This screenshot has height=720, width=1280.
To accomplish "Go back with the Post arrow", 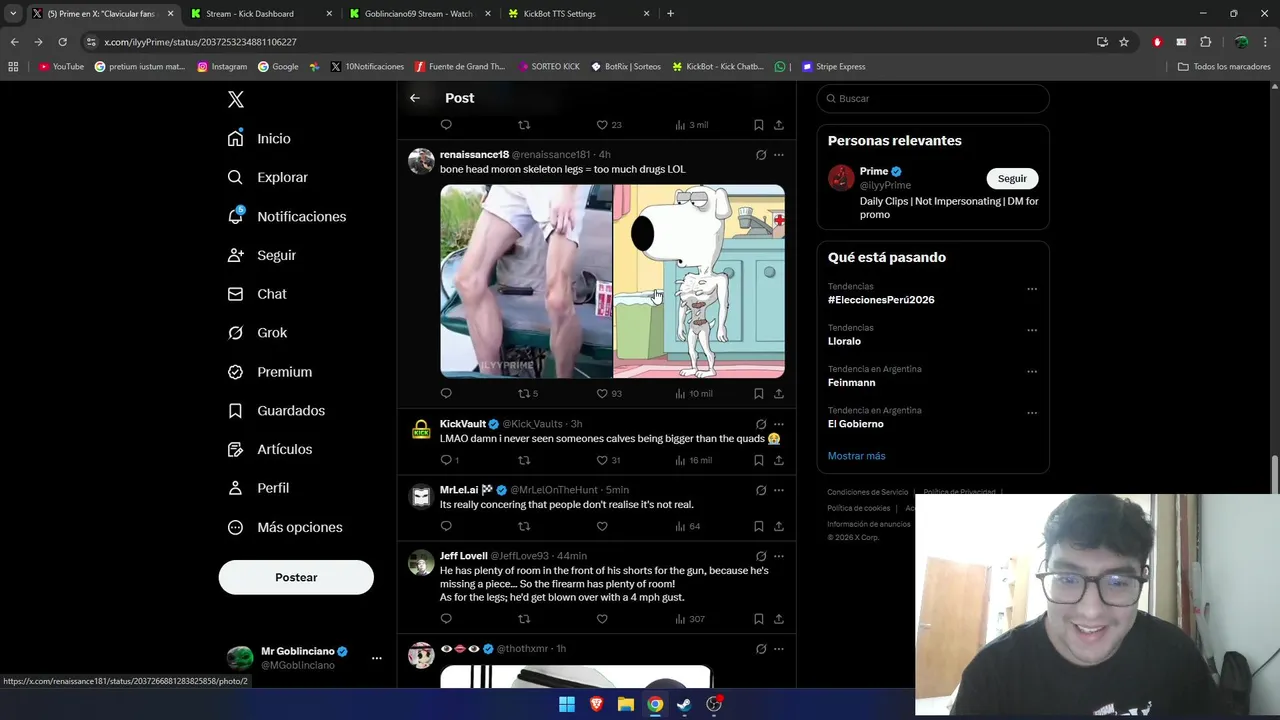I will coord(415,98).
